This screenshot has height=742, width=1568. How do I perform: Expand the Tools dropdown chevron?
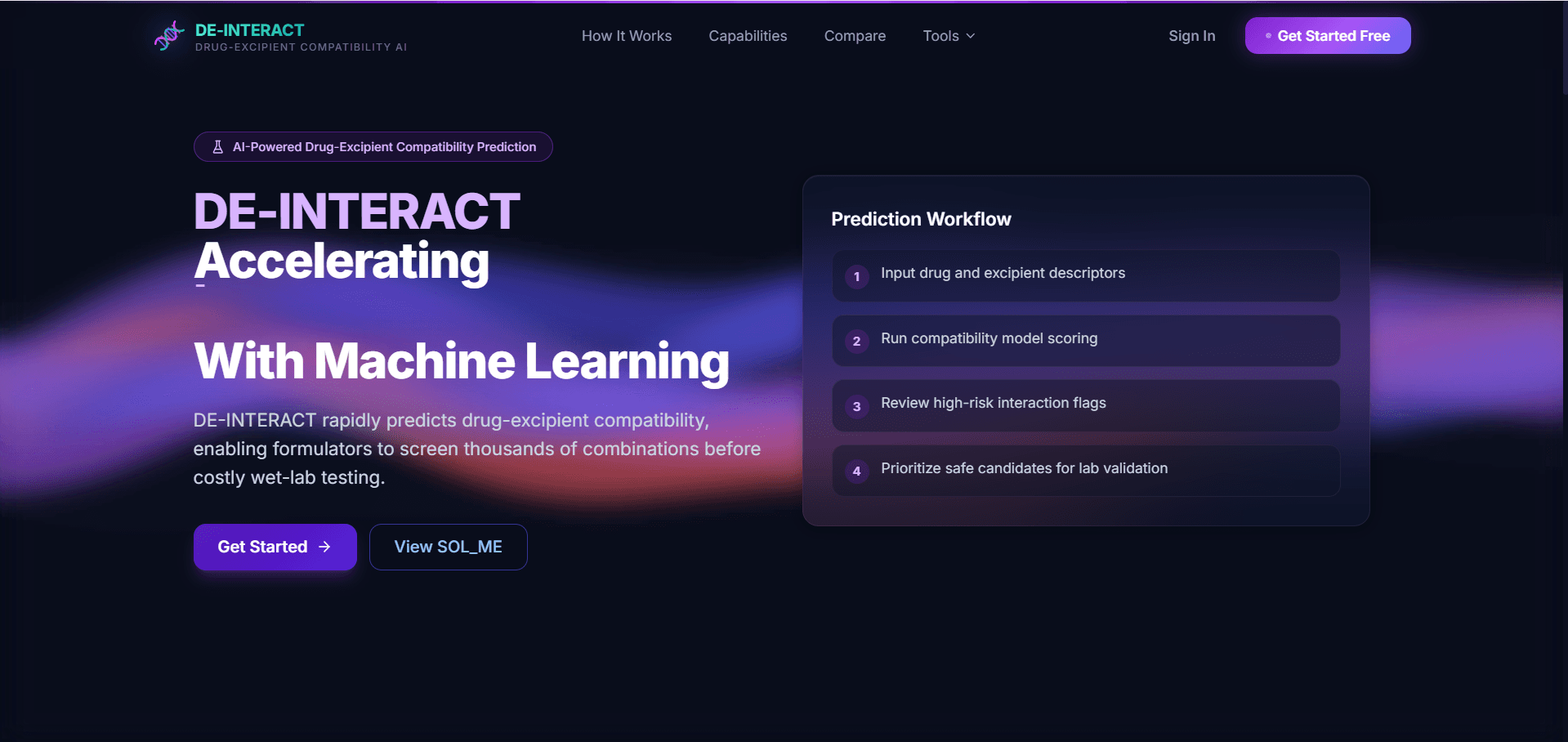pos(971,36)
